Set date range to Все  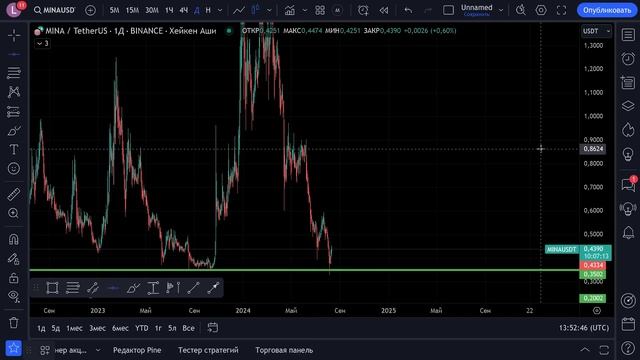click(188, 328)
